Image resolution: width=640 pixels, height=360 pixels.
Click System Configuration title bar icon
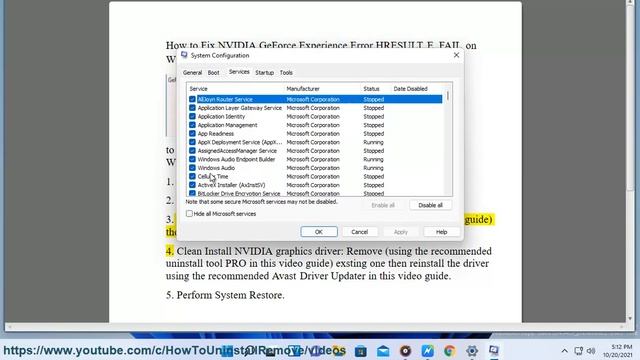coord(184,55)
